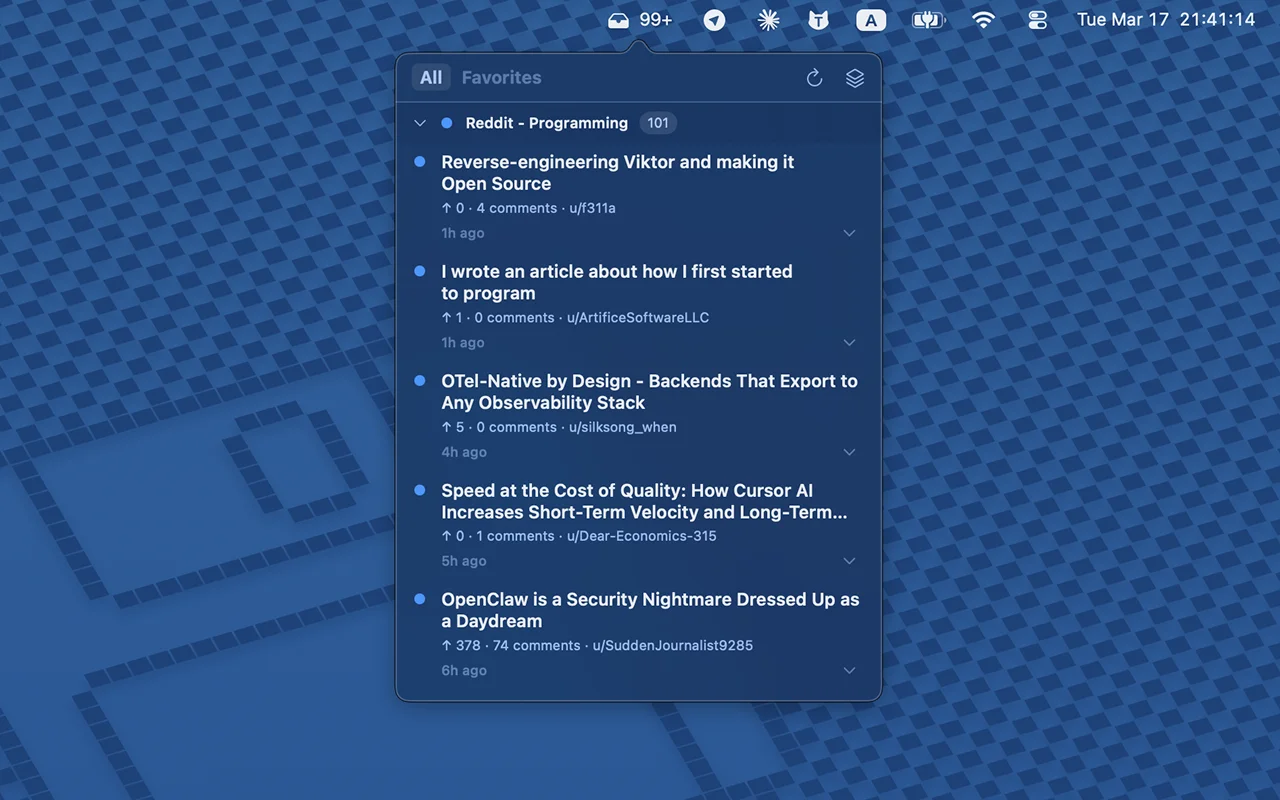Open u/f311a's profile link
1280x800 pixels.
[593, 208]
